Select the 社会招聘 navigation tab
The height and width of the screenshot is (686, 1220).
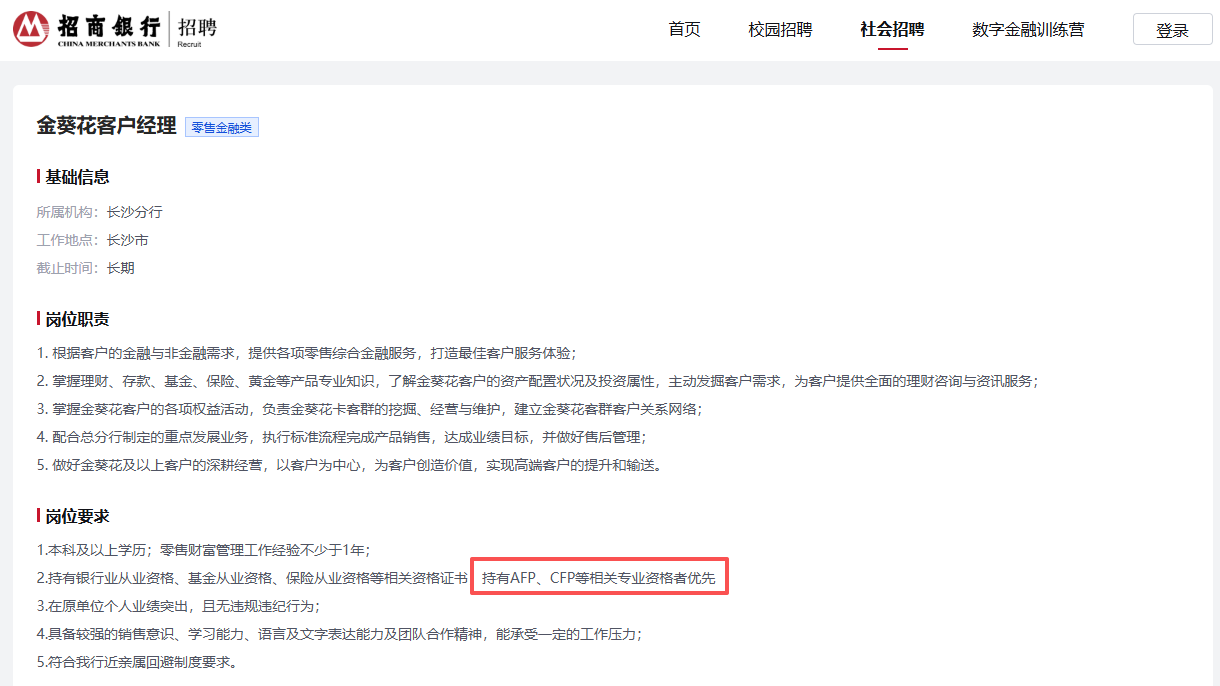pos(892,30)
